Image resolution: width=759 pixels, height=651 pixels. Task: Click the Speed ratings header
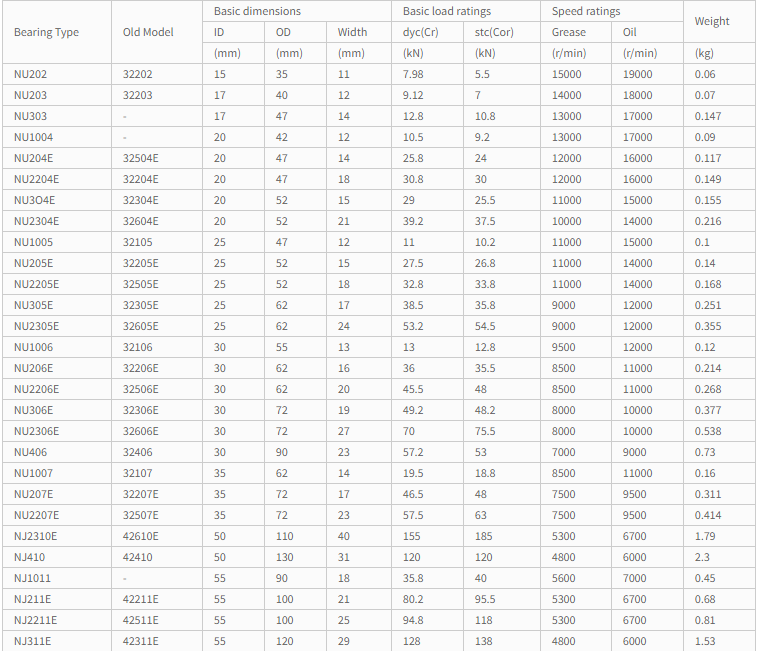tap(586, 11)
